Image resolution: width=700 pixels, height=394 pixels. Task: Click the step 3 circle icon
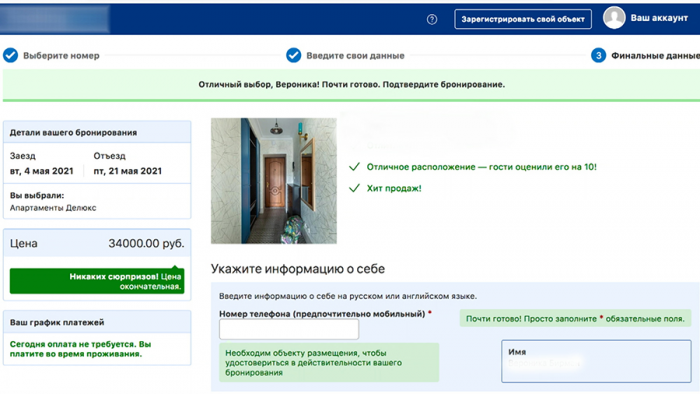(x=598, y=55)
